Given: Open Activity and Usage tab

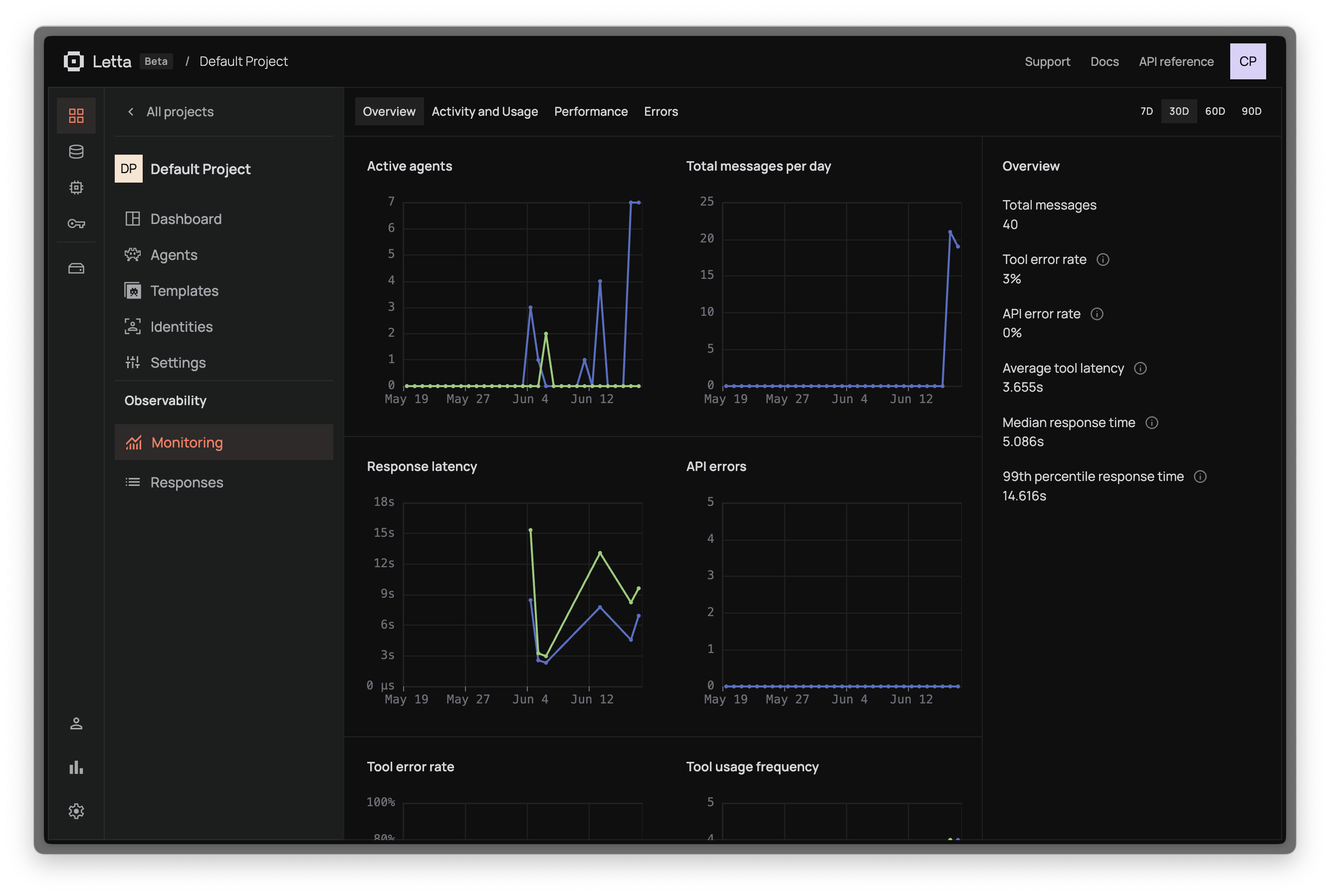Looking at the screenshot, I should (484, 111).
